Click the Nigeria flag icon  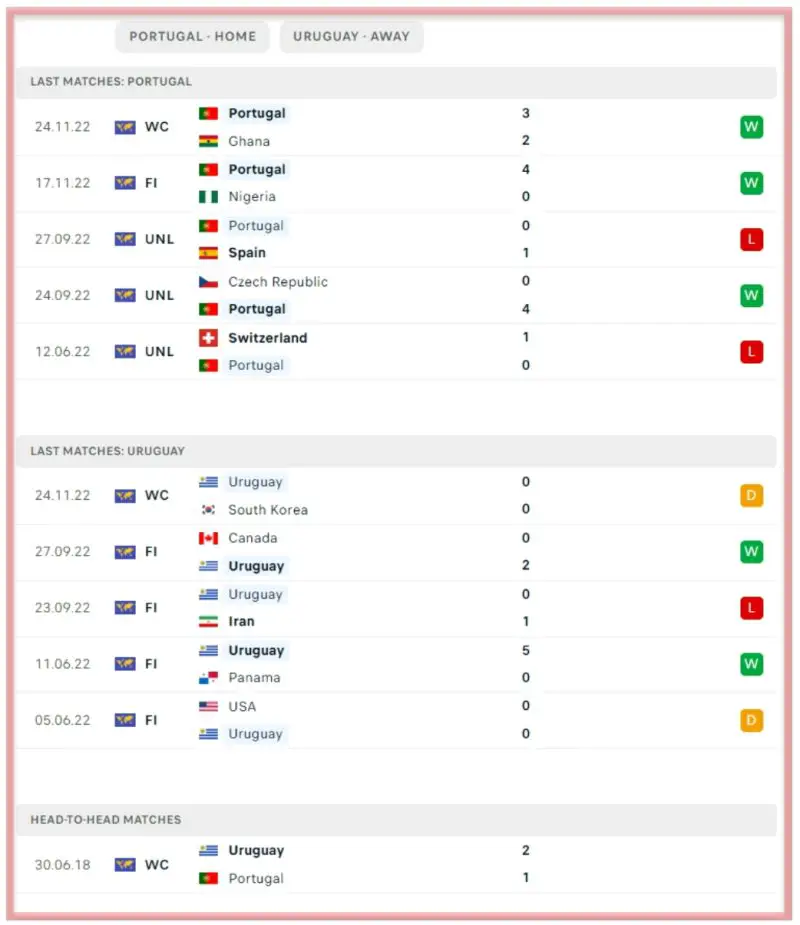click(208, 197)
